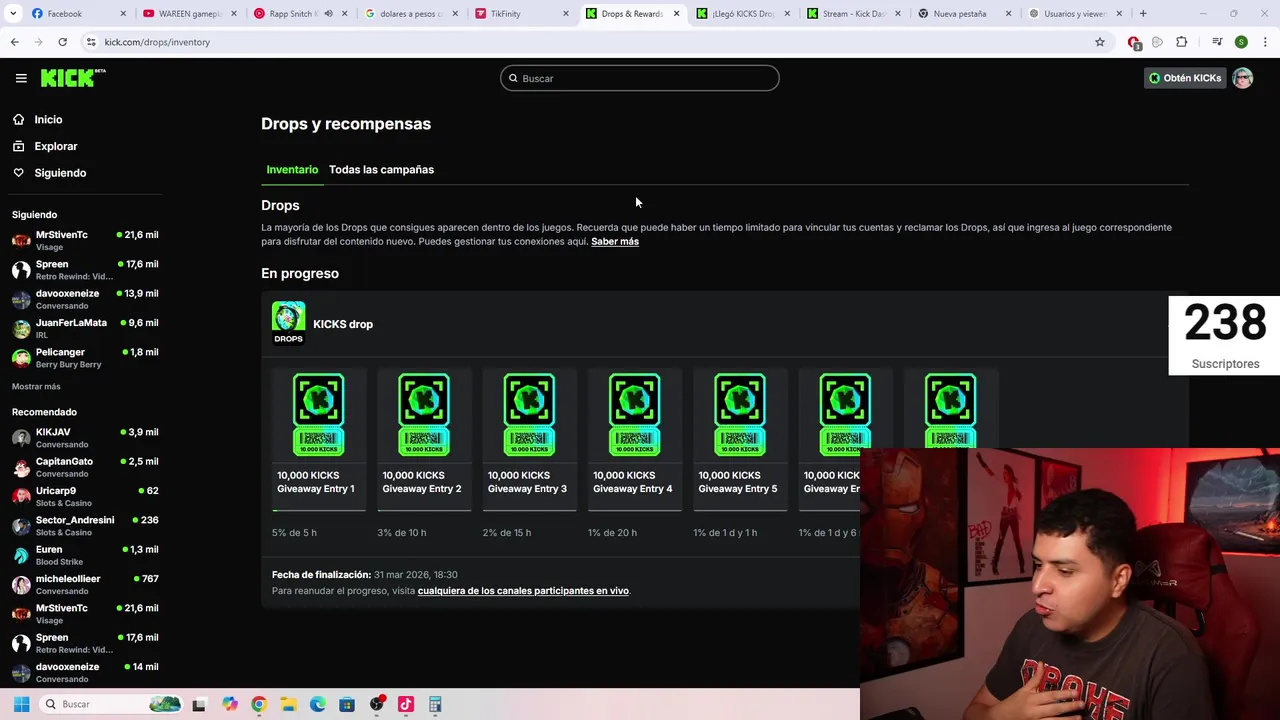Click the address bar URL kick.com/drops/inventory
Viewport: 1280px width, 720px height.
tap(157, 42)
